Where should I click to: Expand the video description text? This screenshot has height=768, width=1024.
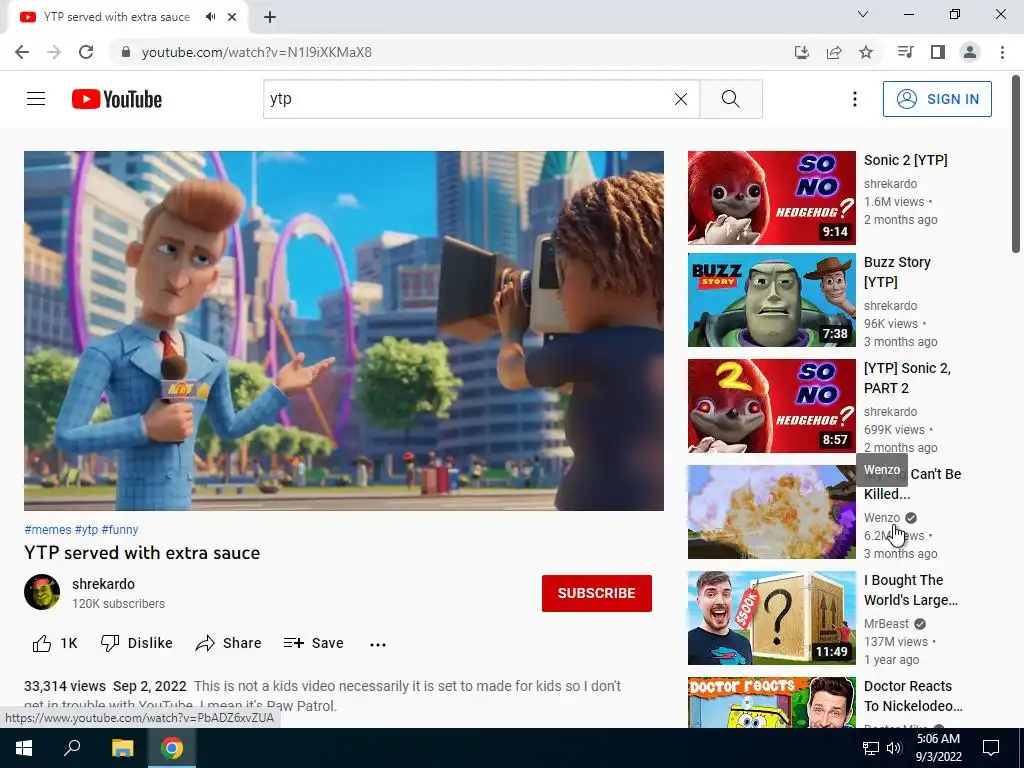323,696
